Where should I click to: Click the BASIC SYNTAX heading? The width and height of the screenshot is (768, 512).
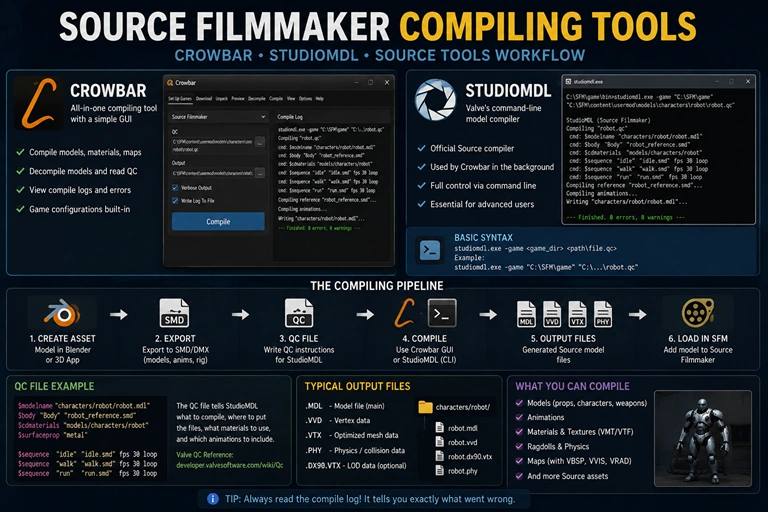click(483, 238)
